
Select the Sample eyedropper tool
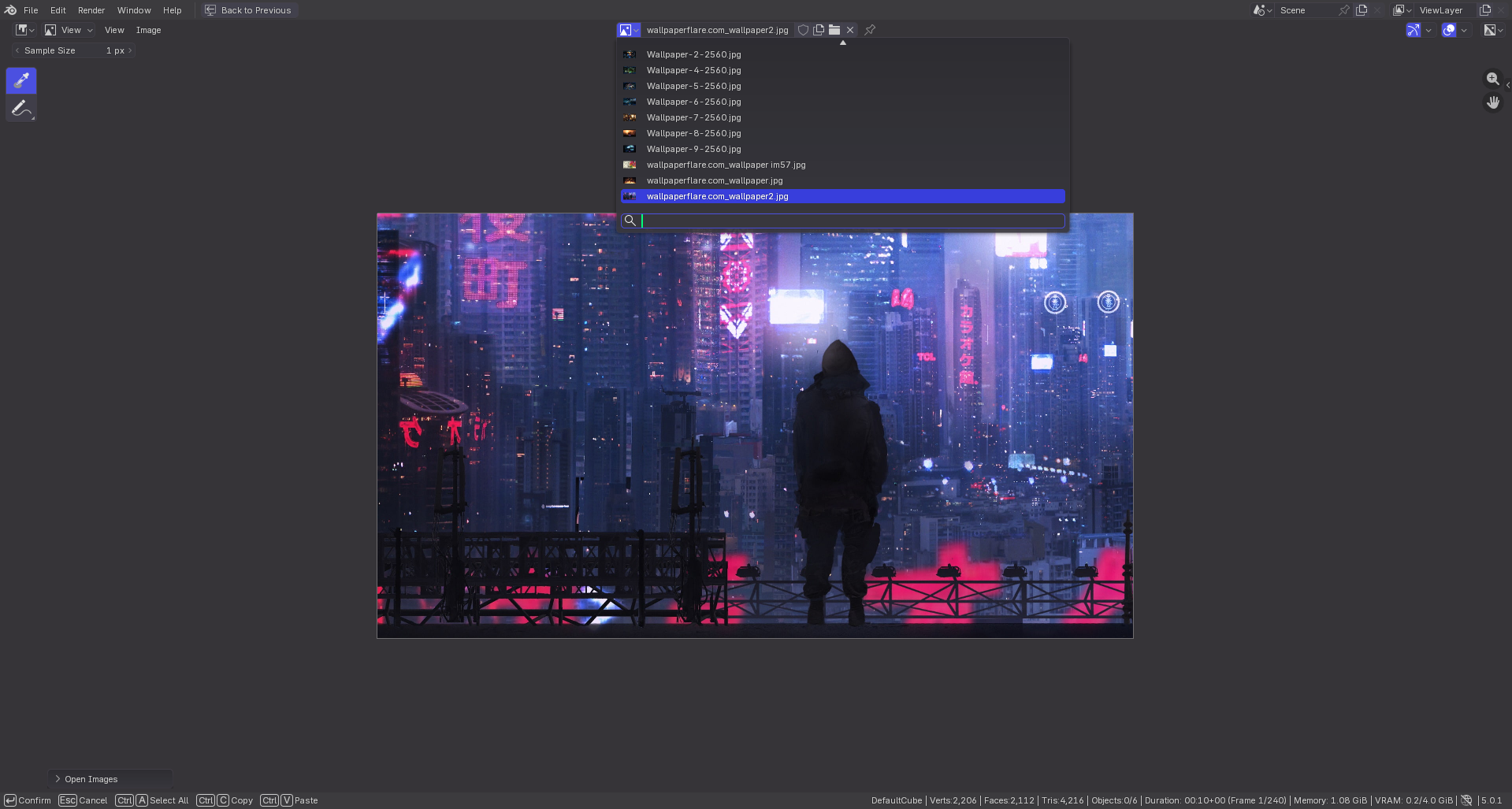pos(21,80)
